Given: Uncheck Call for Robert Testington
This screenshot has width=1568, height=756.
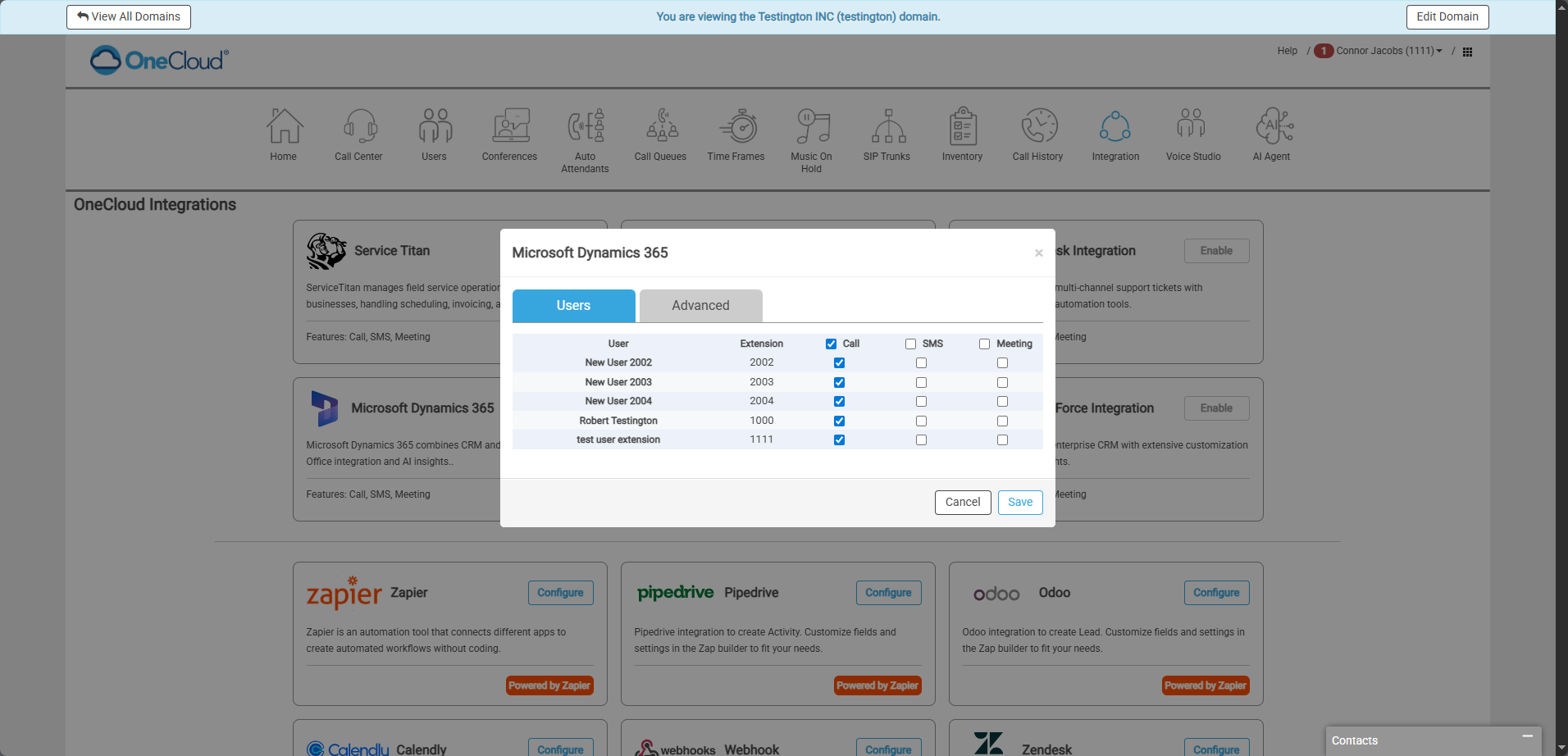Looking at the screenshot, I should [839, 421].
